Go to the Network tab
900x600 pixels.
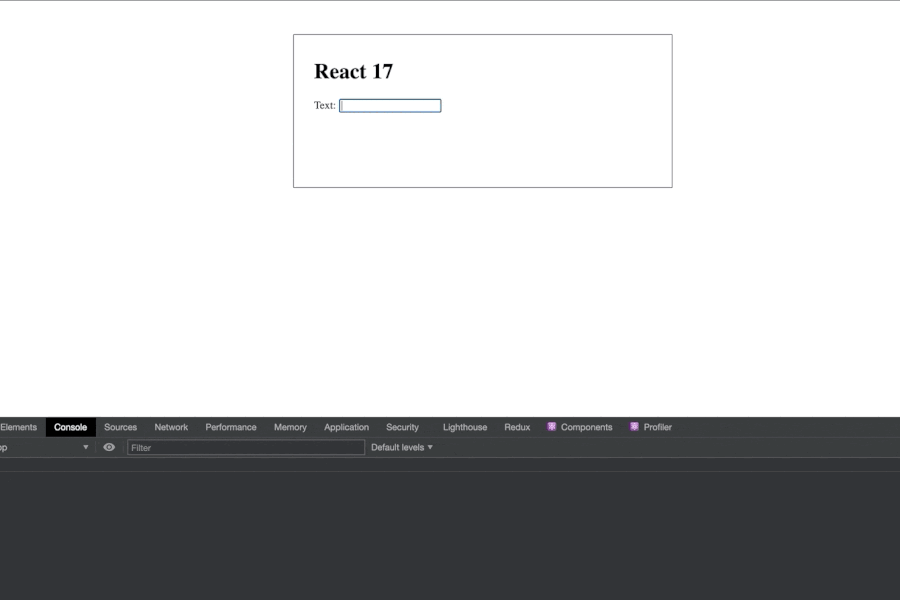pos(171,427)
